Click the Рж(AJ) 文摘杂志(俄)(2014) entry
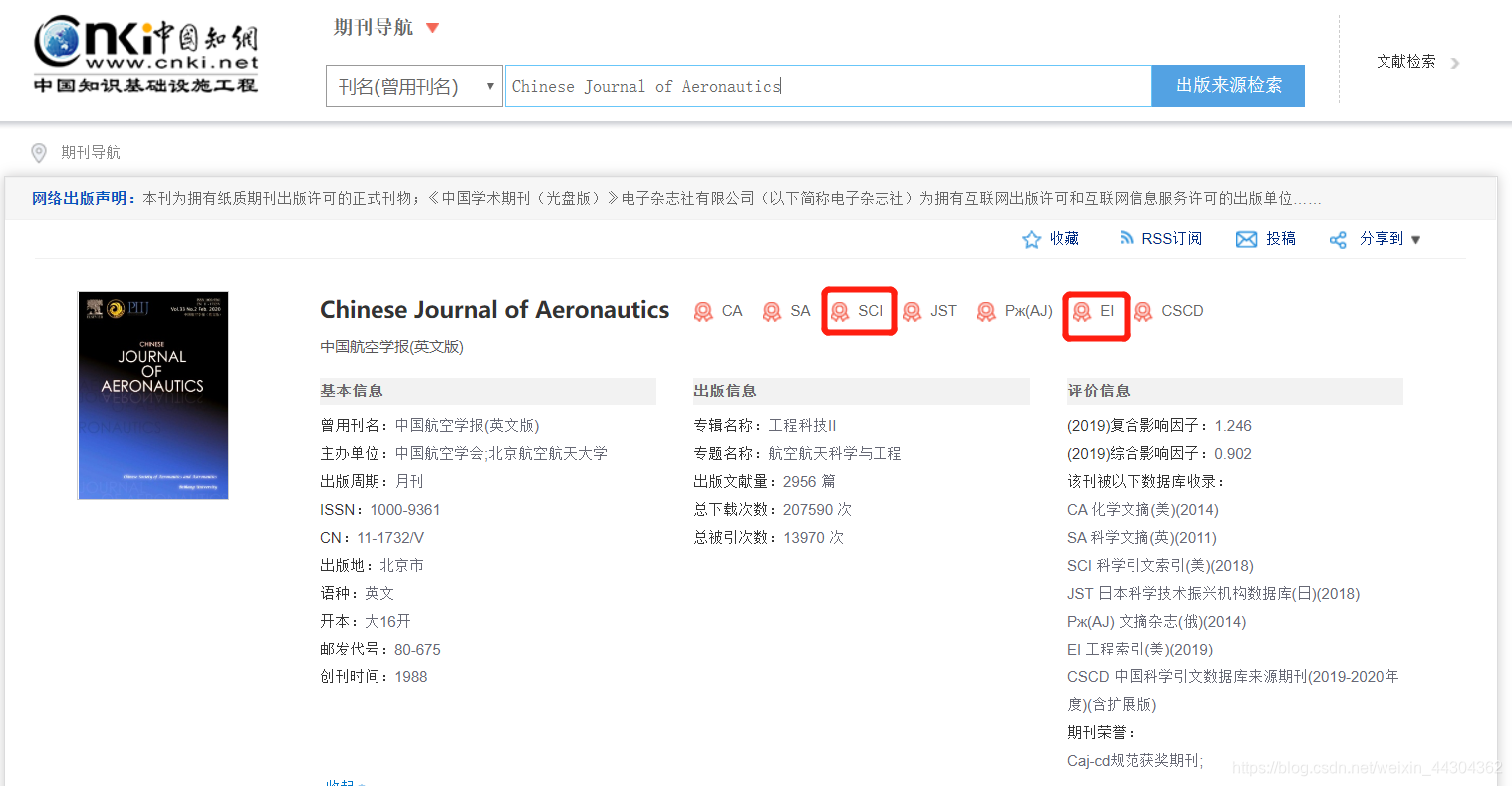This screenshot has height=786, width=1512. [1156, 622]
